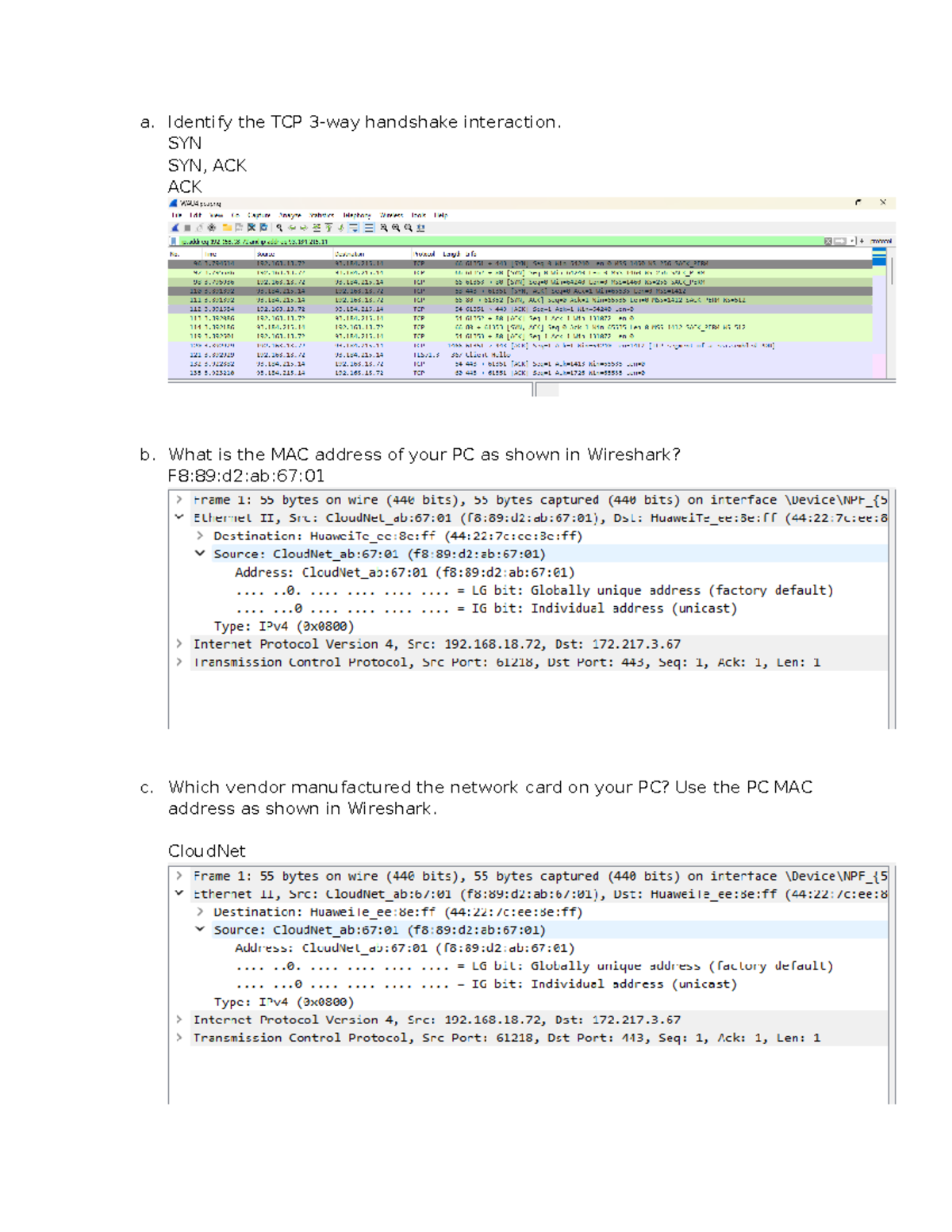952x1232 pixels.
Task: Open the Analyze menu in Wireshark
Action: pyautogui.click(x=290, y=216)
